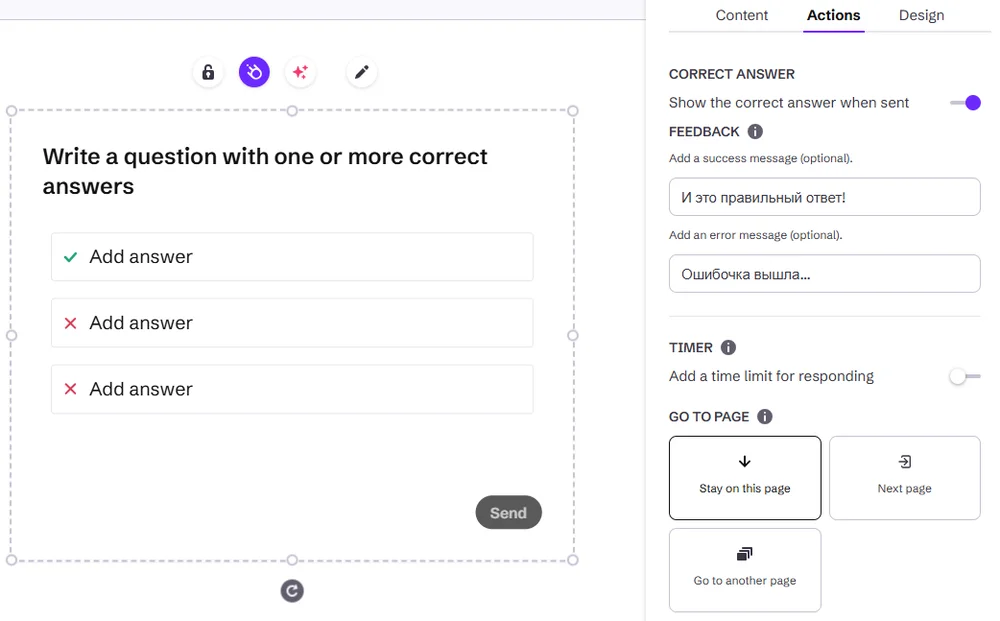
Task: Toggle the green checkmark on first answer
Action: click(x=70, y=257)
